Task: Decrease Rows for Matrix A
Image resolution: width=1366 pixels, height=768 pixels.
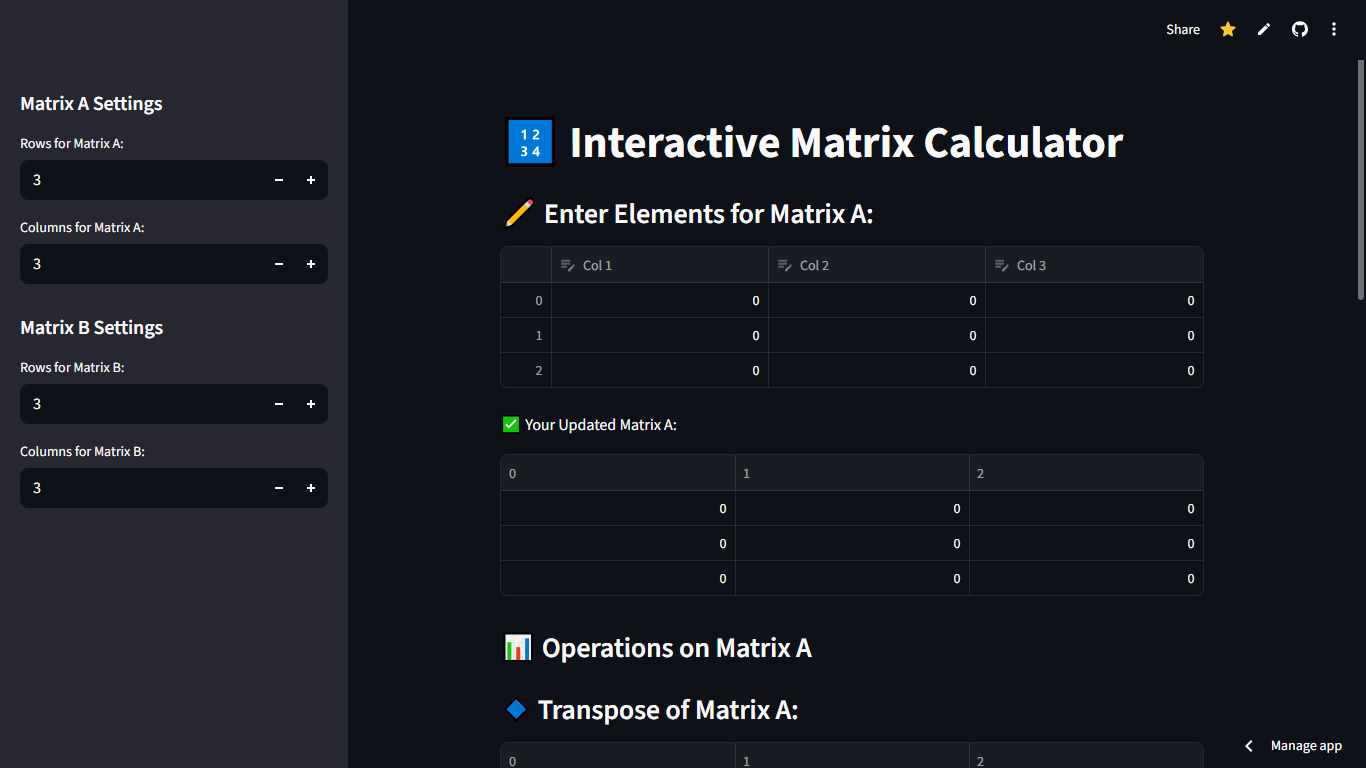Action: coord(279,180)
